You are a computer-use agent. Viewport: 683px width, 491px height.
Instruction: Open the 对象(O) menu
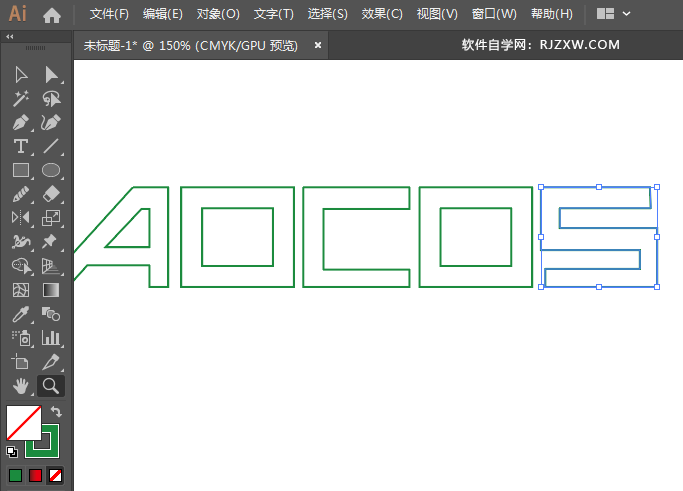(218, 14)
